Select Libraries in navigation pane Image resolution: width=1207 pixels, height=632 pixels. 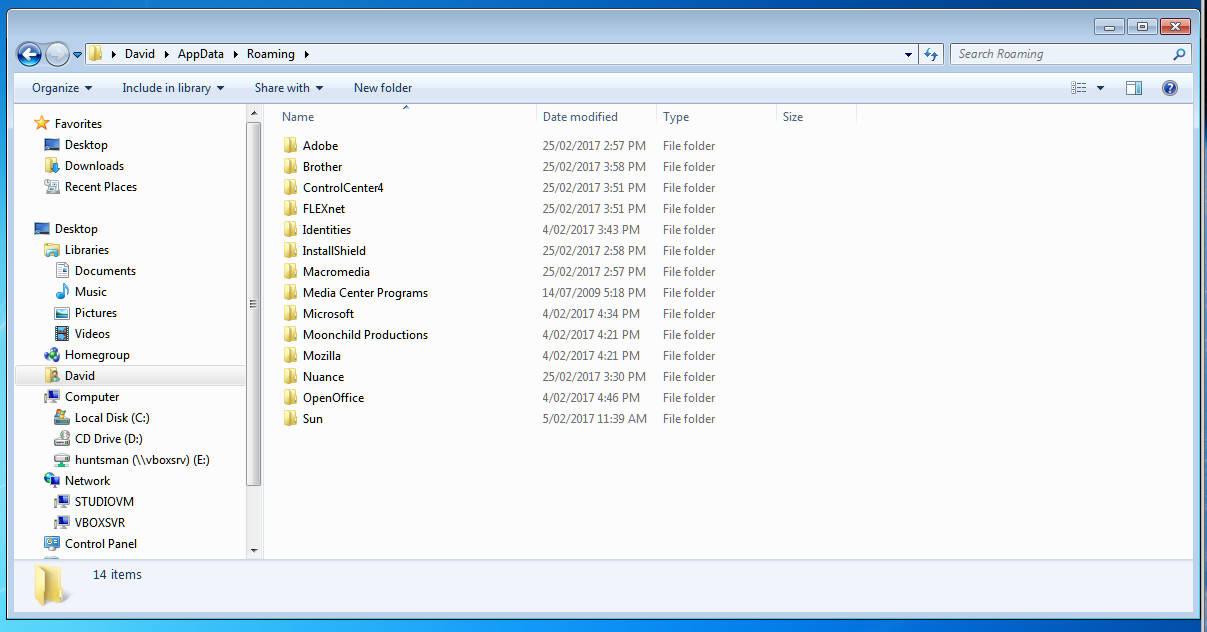(x=87, y=250)
